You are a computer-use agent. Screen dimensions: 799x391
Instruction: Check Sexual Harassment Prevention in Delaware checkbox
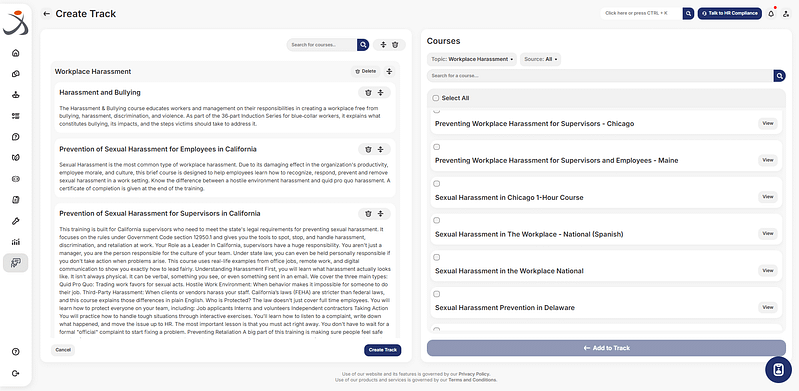(436, 294)
